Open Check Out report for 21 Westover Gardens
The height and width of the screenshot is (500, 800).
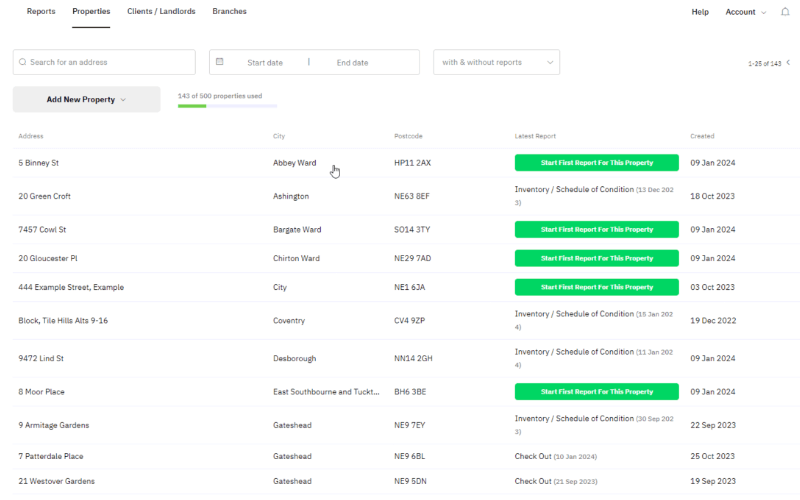556,481
